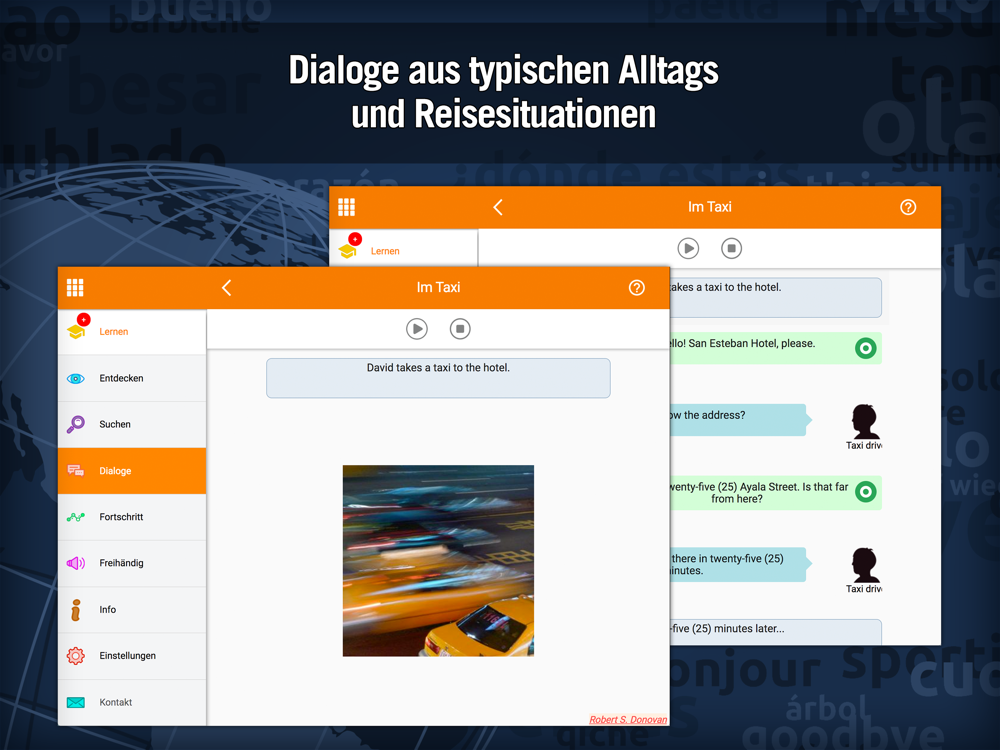Screen dimensions: 1000x750
Task: Click the magnifier icon beside Suchen
Action: tap(76, 424)
